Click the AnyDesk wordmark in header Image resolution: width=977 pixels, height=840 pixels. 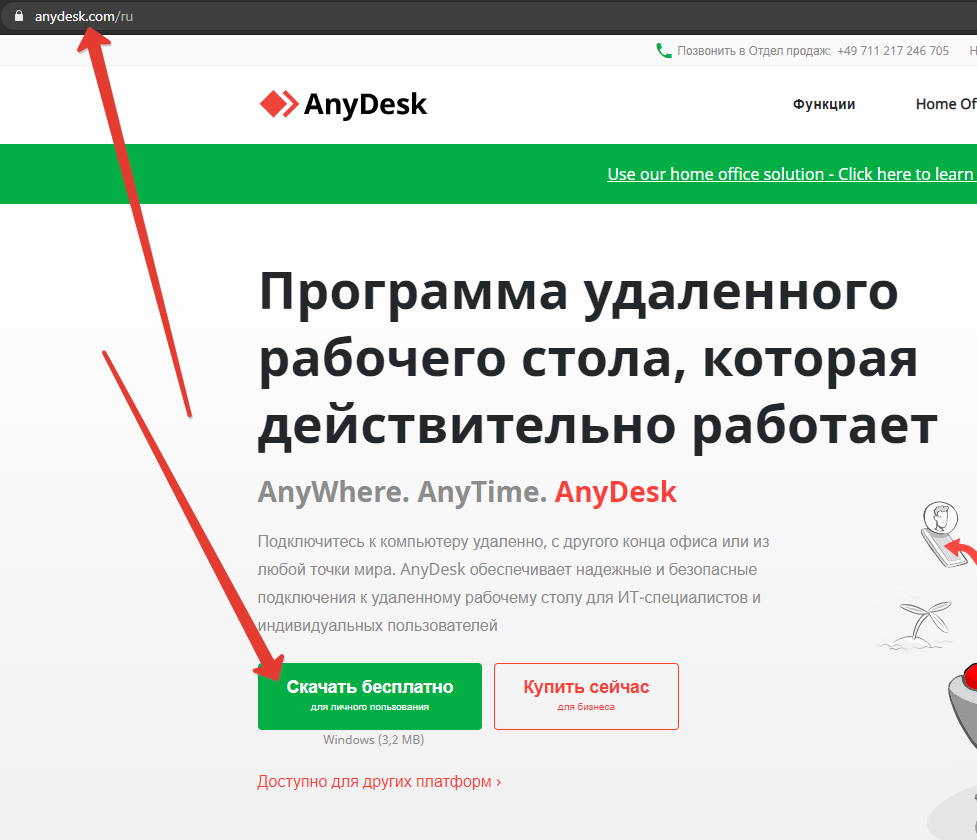[x=365, y=104]
